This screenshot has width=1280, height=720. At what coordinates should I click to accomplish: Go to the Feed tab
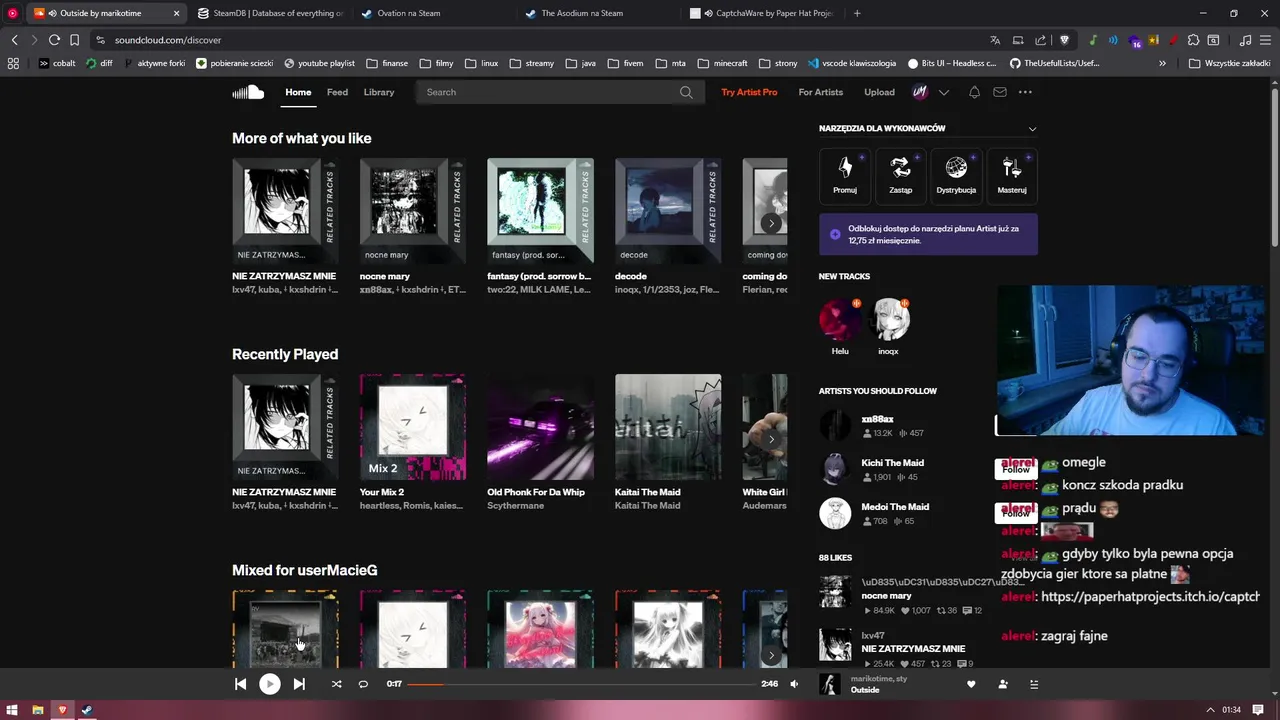[x=337, y=92]
